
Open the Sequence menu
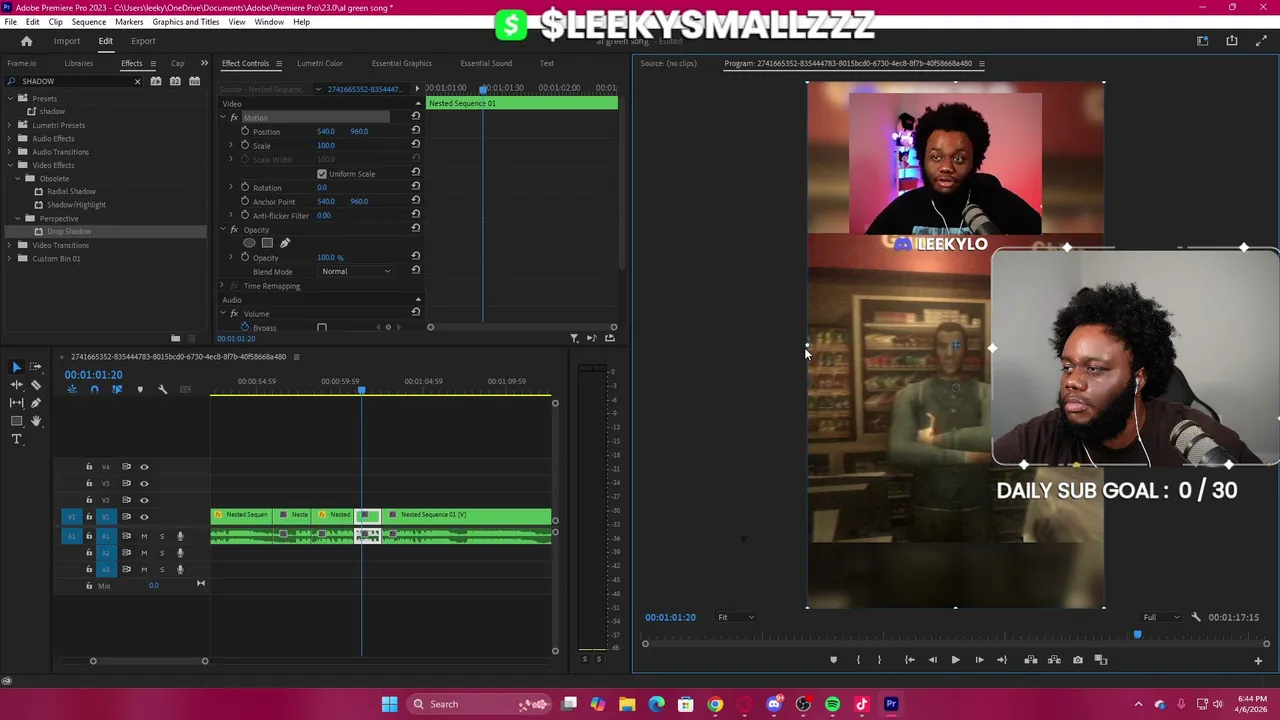click(88, 22)
